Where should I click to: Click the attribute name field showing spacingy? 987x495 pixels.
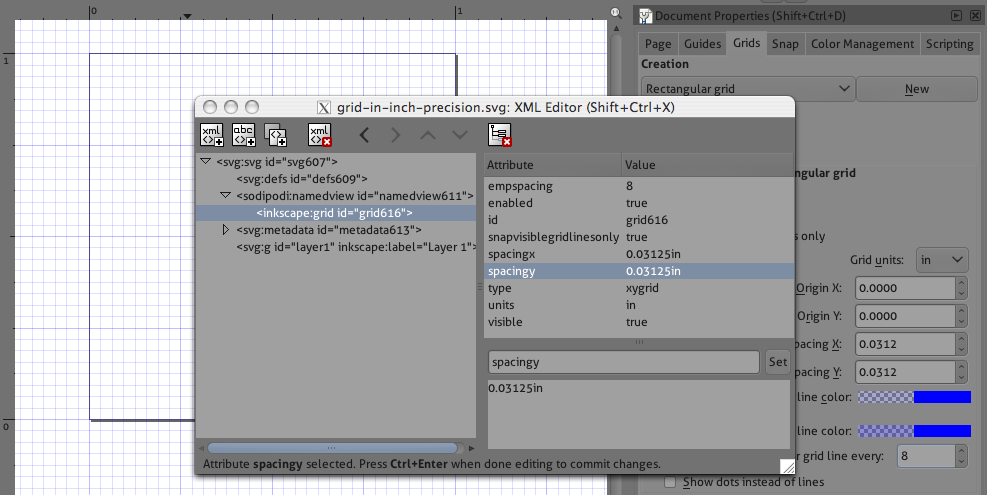[x=623, y=362]
